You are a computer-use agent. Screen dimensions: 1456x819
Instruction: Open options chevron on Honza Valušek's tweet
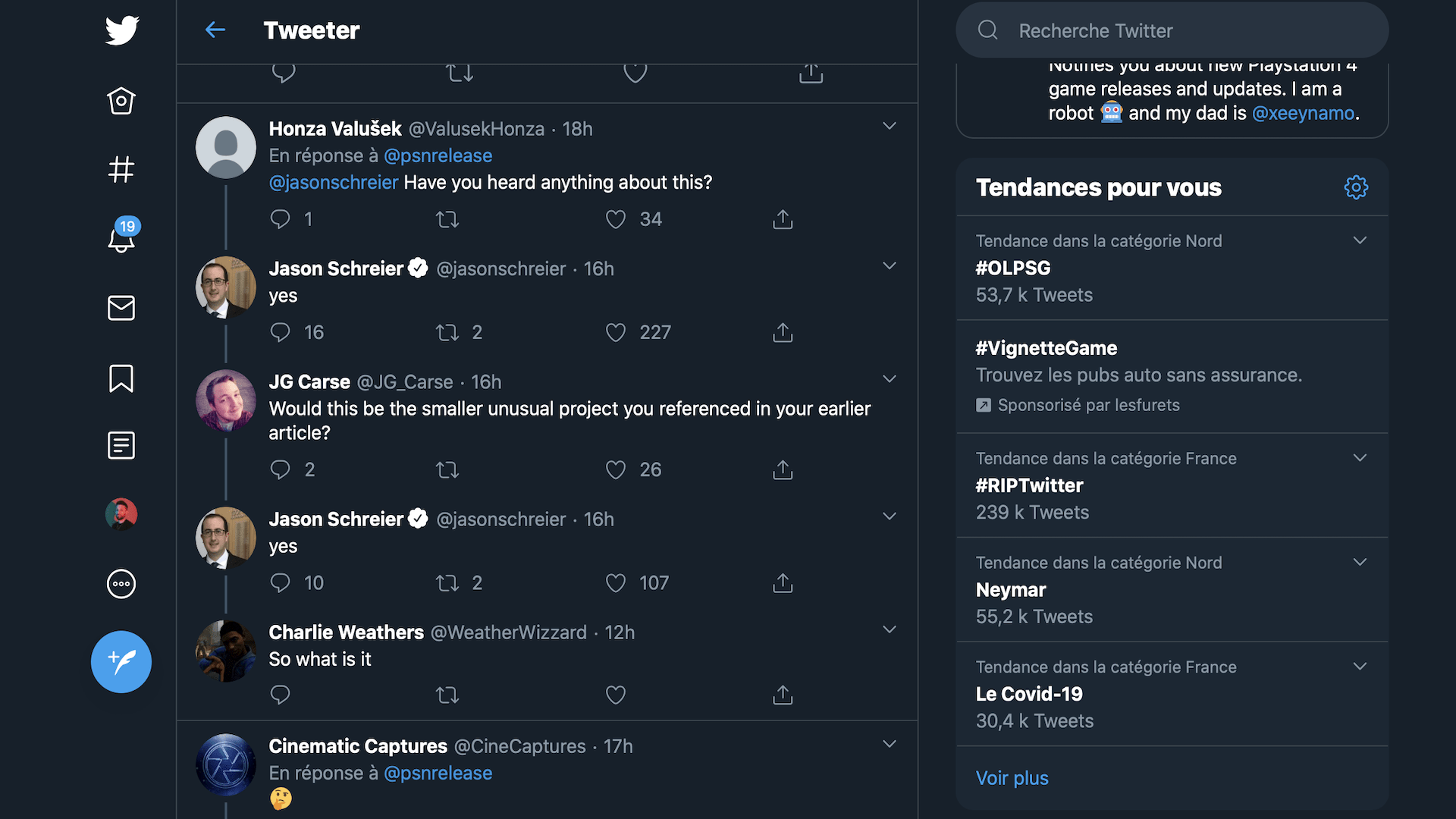tap(890, 126)
